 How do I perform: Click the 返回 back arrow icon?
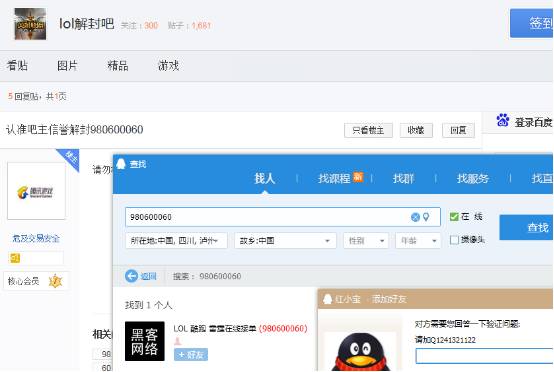pyautogui.click(x=131, y=276)
